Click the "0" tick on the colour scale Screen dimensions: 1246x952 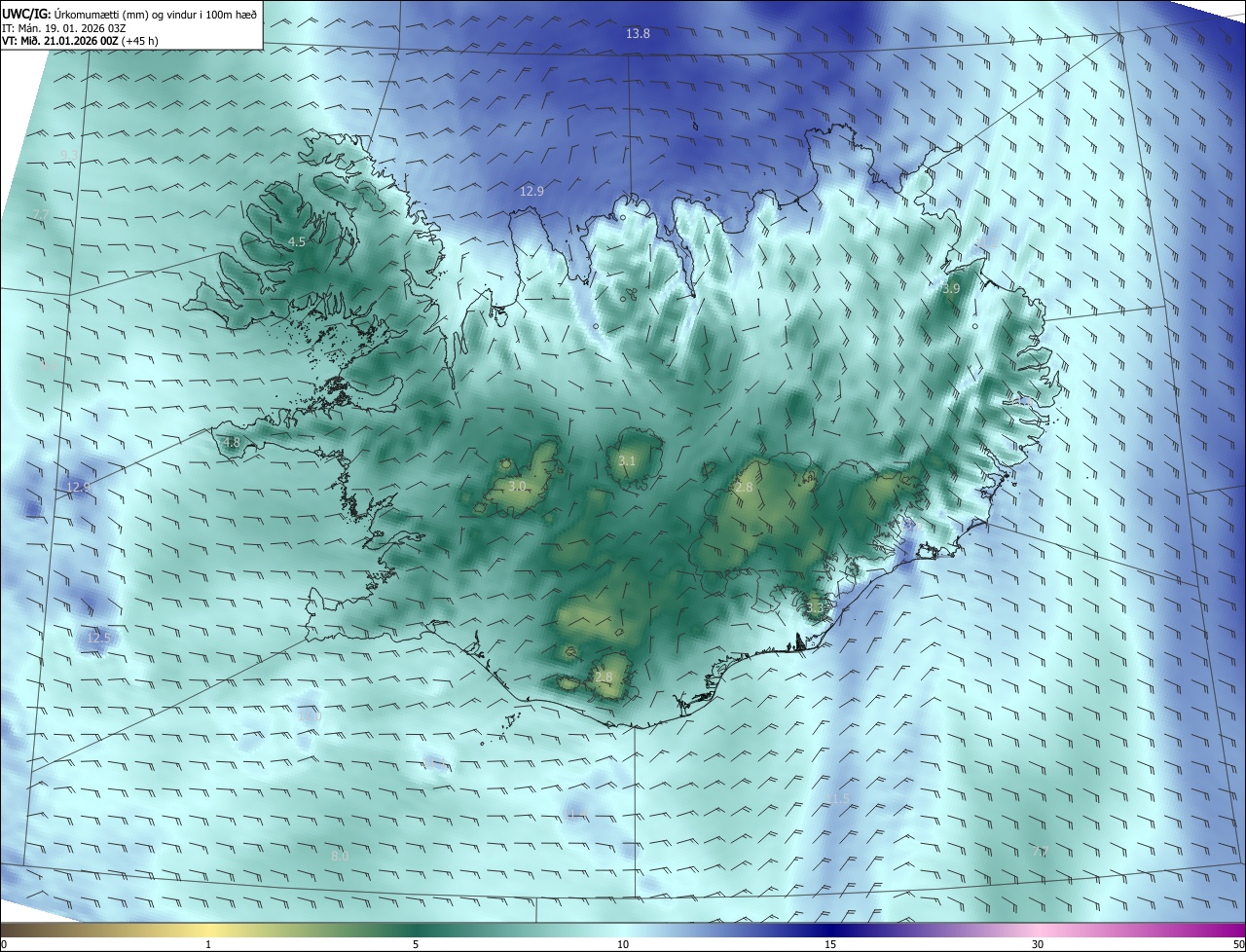coord(4,944)
